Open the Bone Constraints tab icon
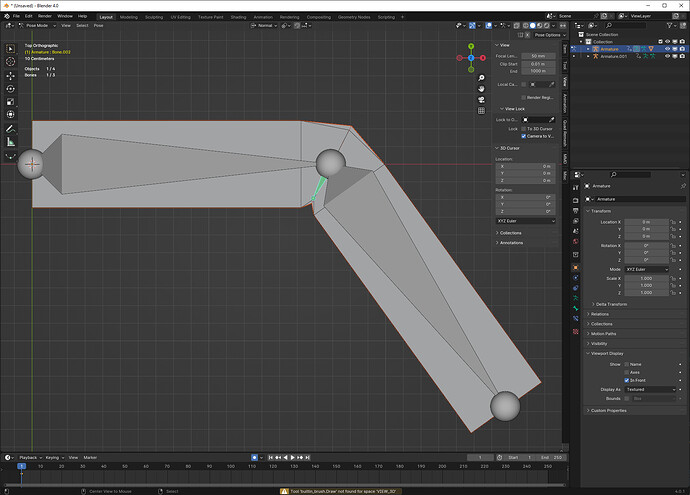The image size is (690, 495). [x=576, y=318]
